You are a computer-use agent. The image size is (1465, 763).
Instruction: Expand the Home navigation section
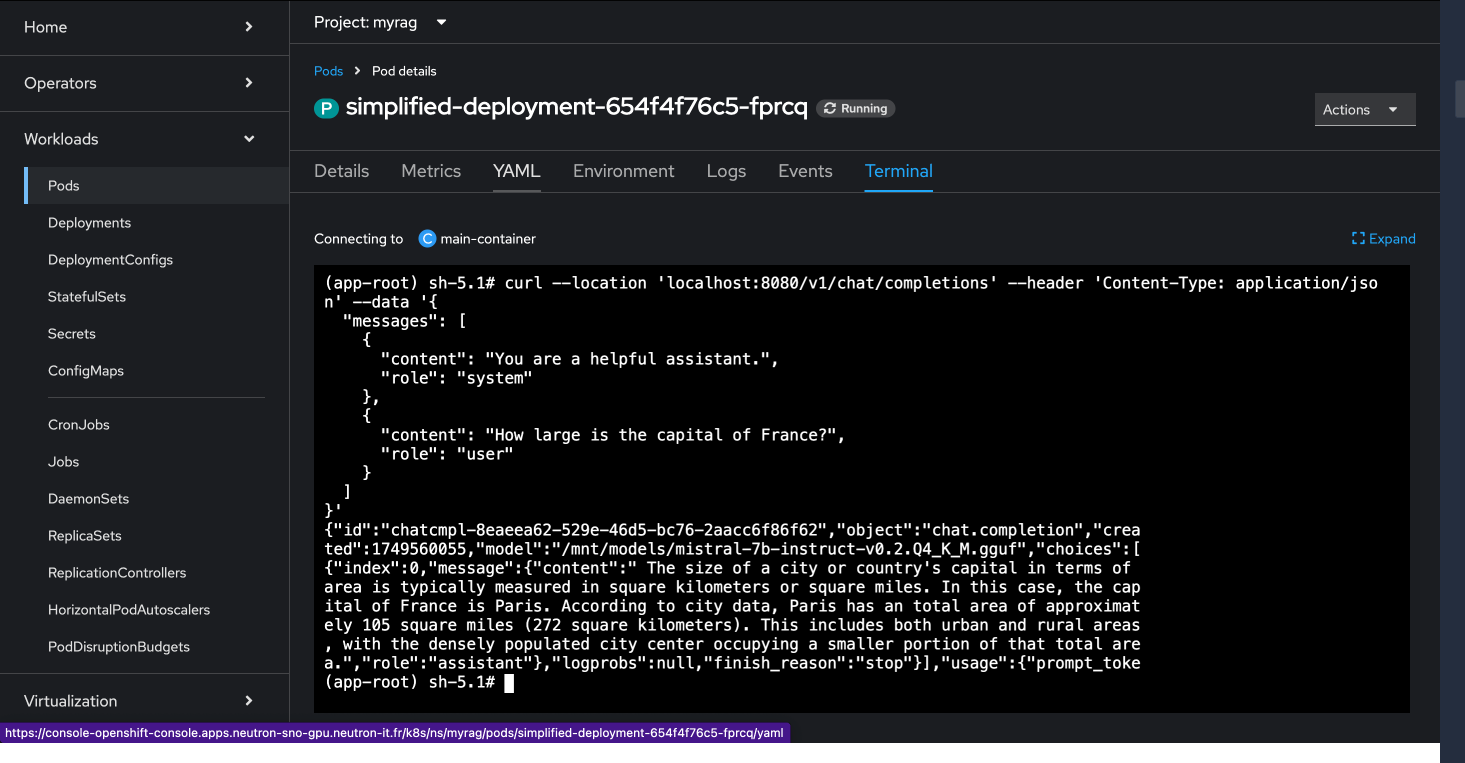point(145,27)
